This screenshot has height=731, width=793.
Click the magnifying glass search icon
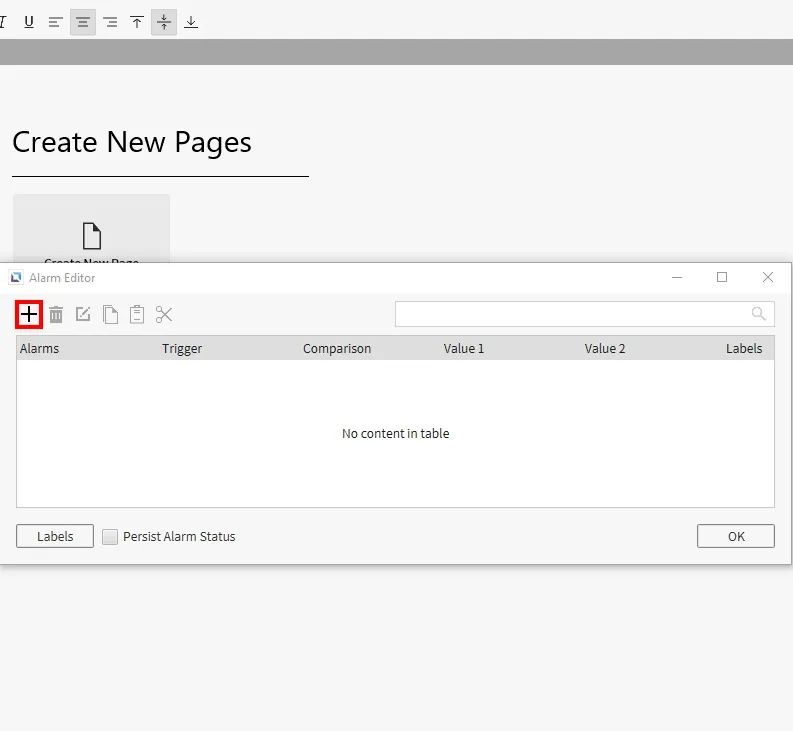click(759, 314)
